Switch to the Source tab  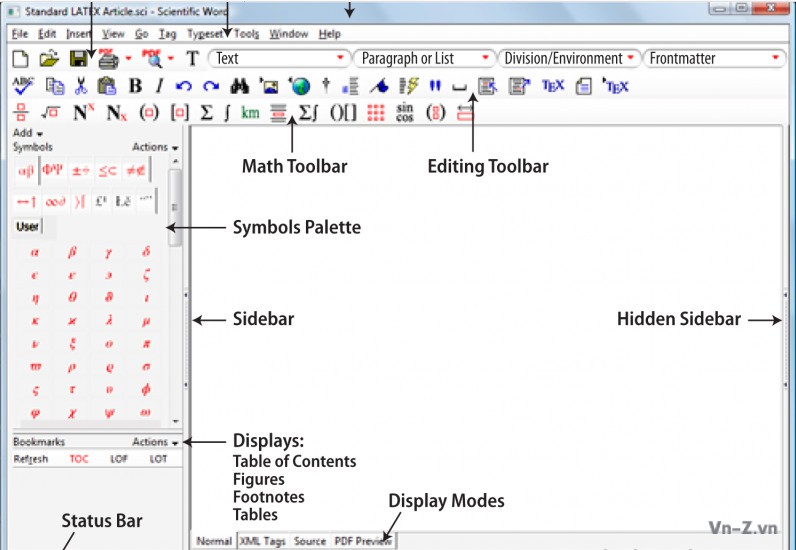point(309,541)
